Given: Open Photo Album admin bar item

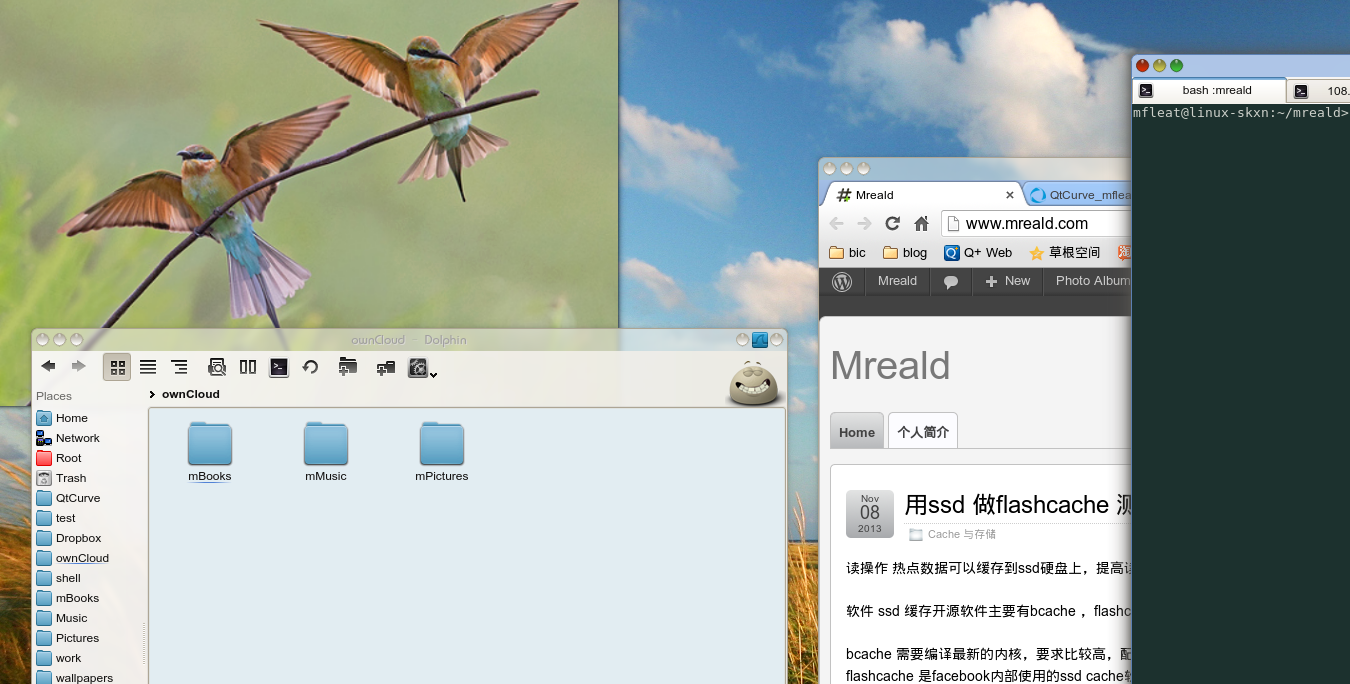Looking at the screenshot, I should point(1092,281).
